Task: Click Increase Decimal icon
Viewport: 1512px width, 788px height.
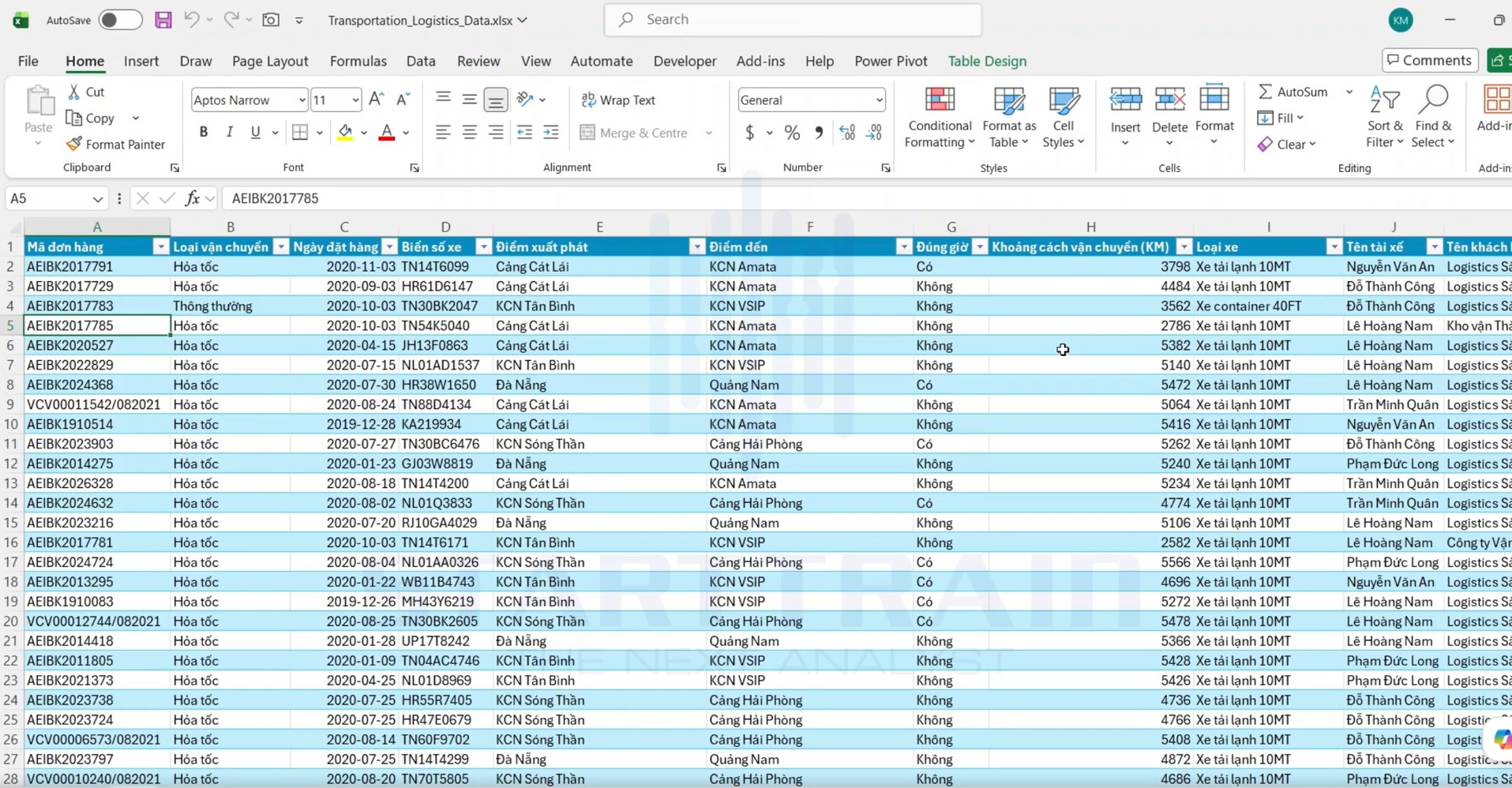Action: (847, 133)
